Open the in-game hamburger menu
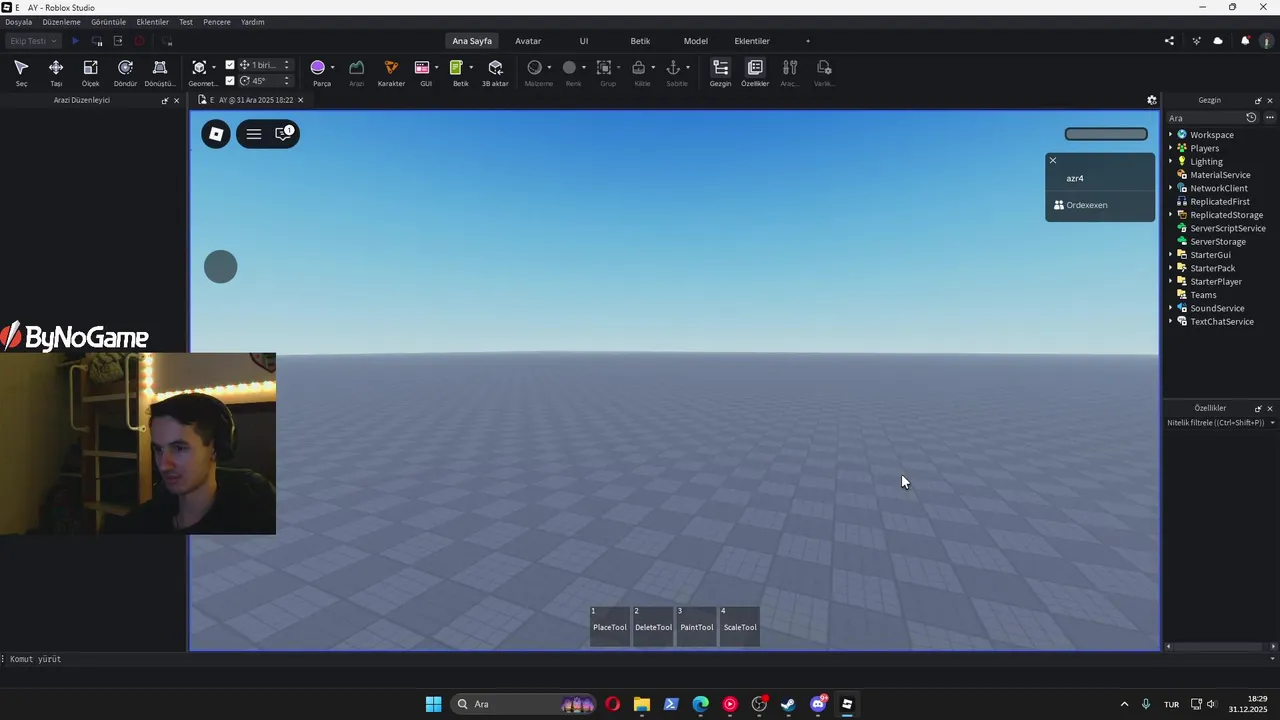This screenshot has height=720, width=1280. (x=254, y=134)
